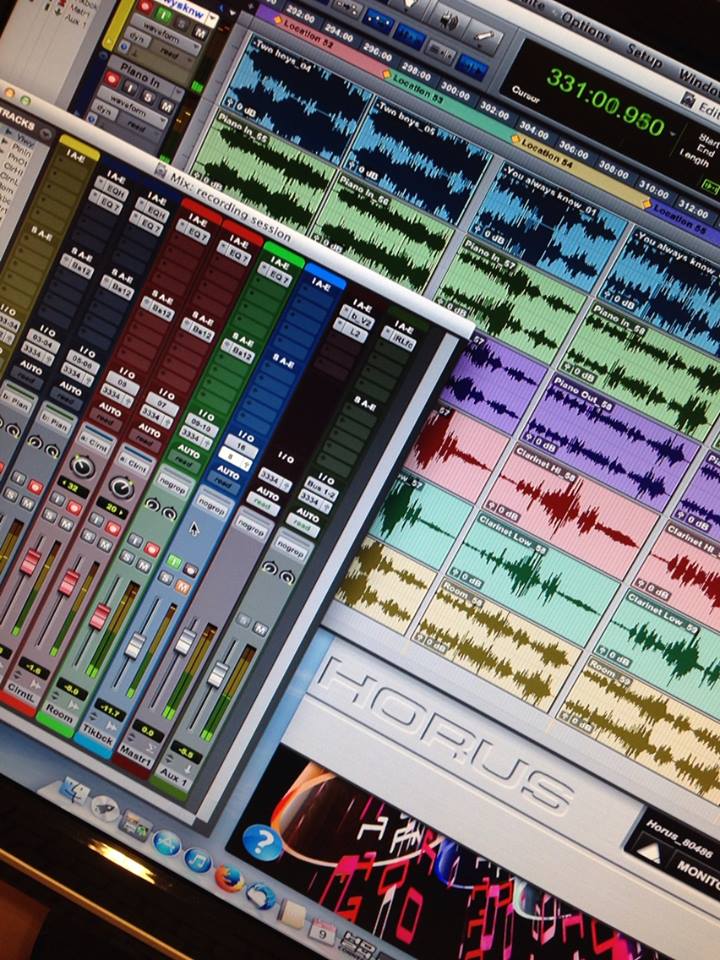The height and width of the screenshot is (960, 720).
Task: Open the Aux 1 nogrop group selector
Action: click(x=290, y=547)
